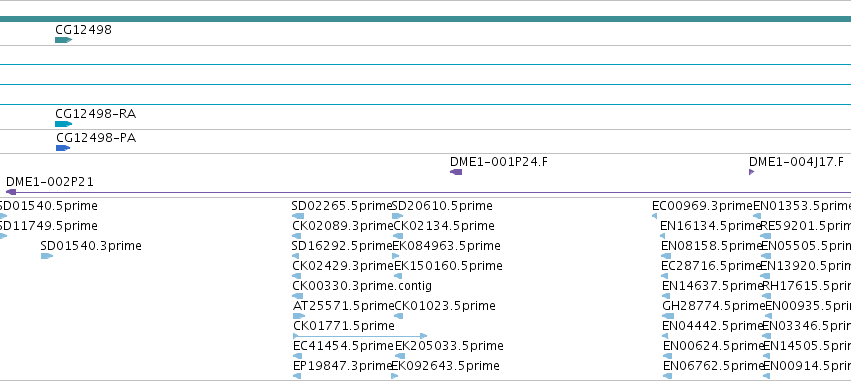Click the DME1-004J17.F small arrow glyph
The height and width of the screenshot is (381, 851).
pyautogui.click(x=752, y=172)
